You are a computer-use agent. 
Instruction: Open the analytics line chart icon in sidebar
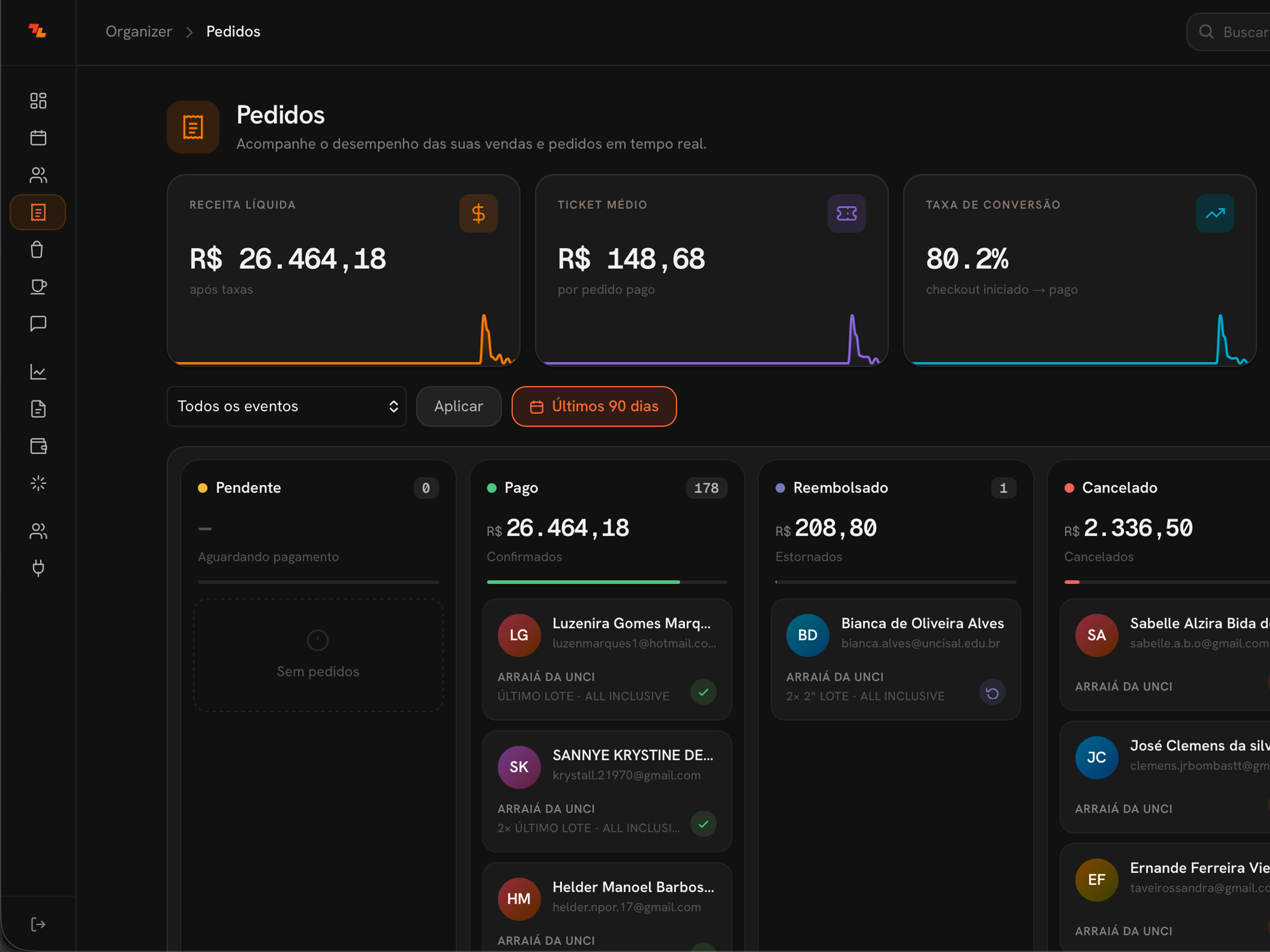(38, 372)
